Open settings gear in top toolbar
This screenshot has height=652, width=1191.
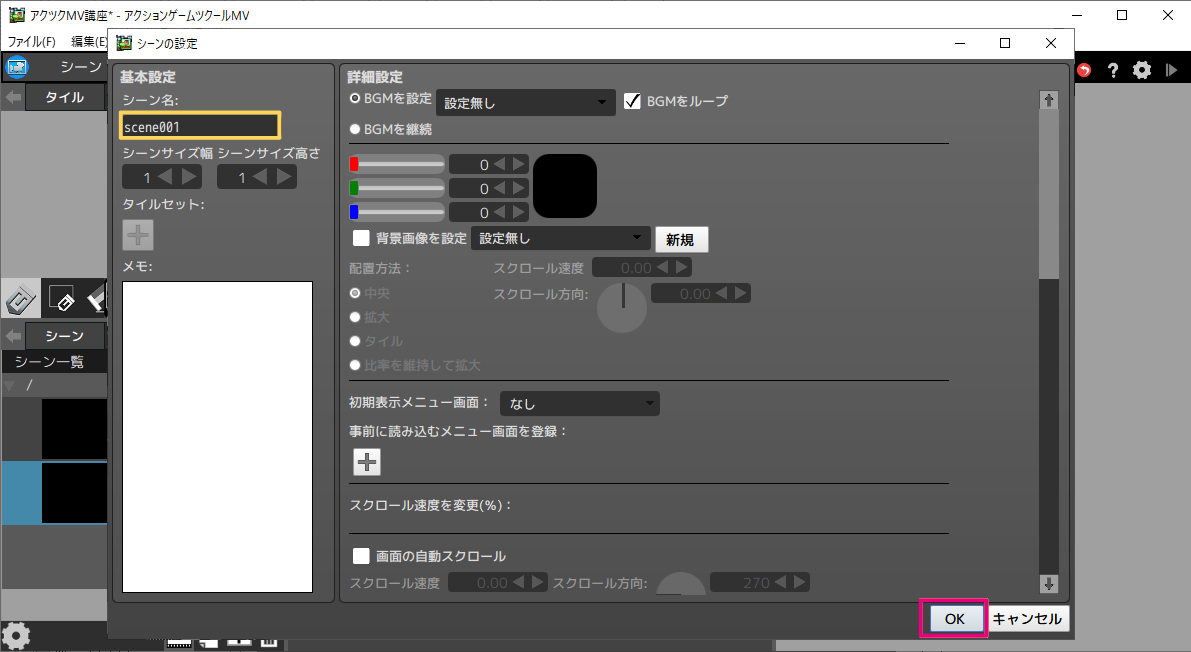coord(1142,70)
